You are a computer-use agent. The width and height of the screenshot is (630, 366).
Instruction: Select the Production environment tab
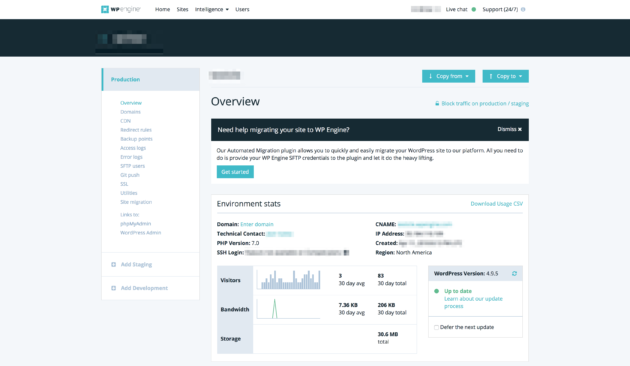click(x=151, y=80)
